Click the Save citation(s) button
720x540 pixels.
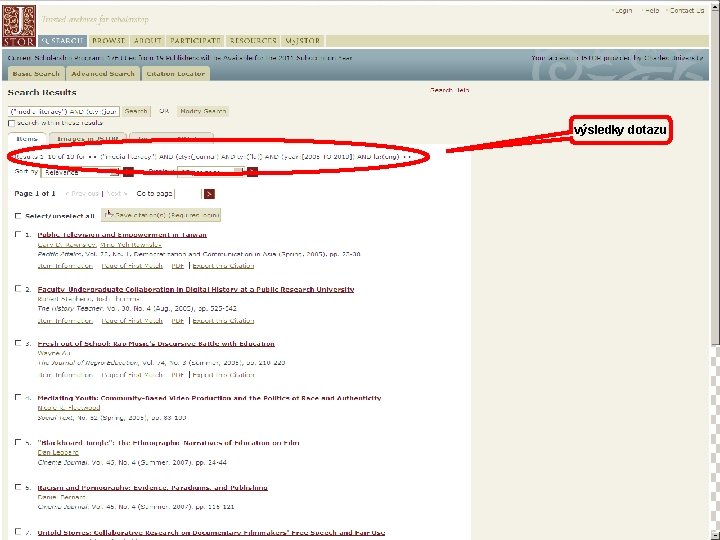161,215
